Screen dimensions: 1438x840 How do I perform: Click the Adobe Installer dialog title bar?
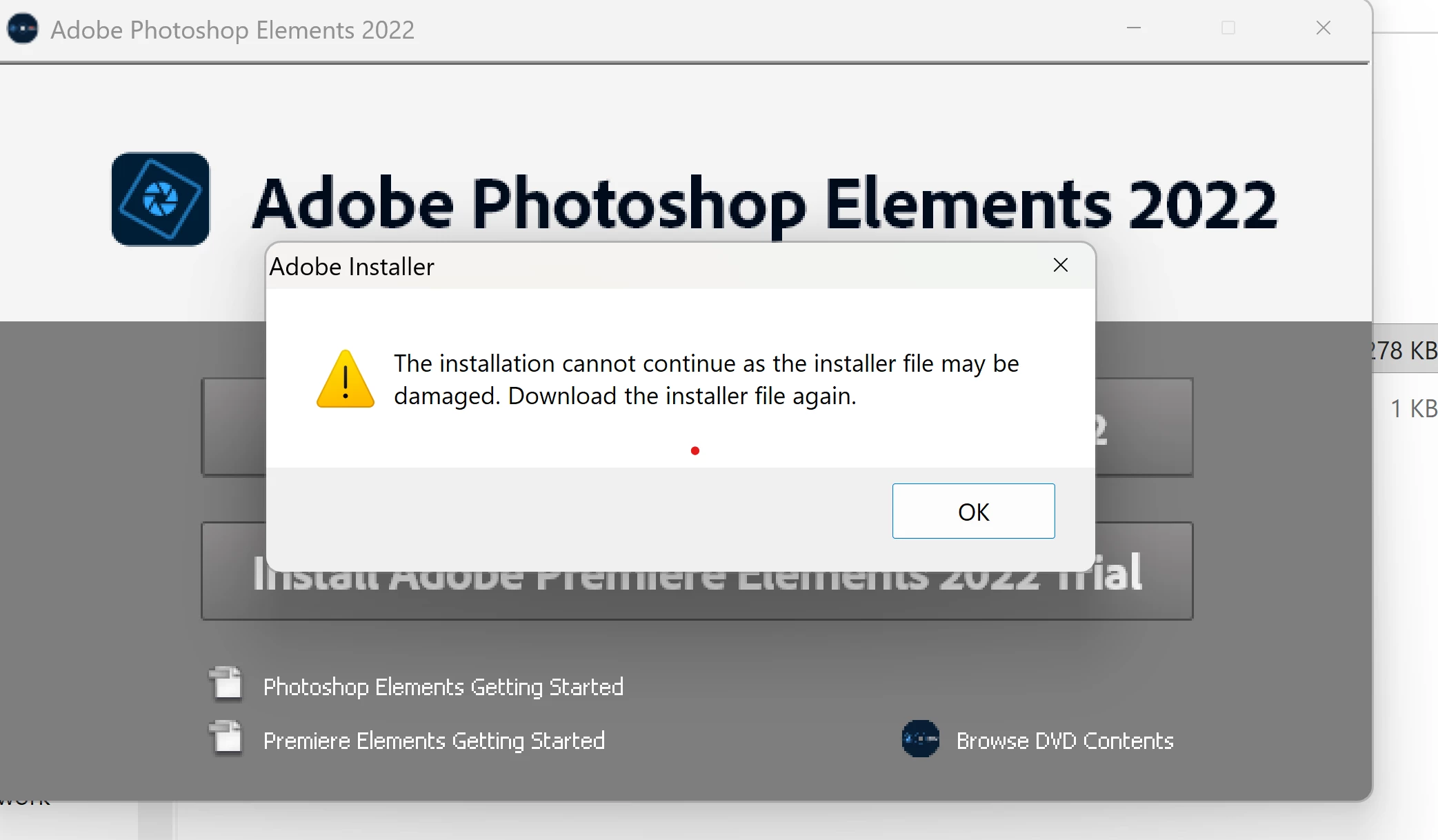click(621, 267)
